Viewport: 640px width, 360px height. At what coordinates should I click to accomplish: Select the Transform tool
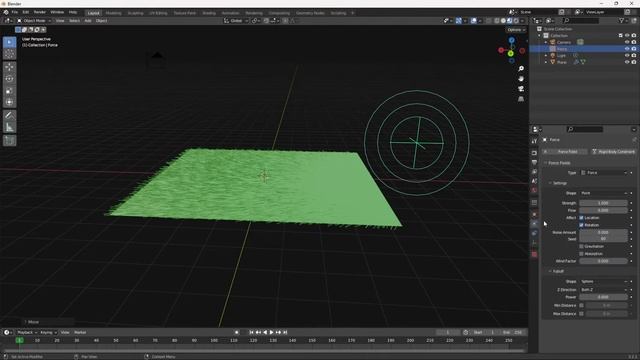(x=9, y=102)
